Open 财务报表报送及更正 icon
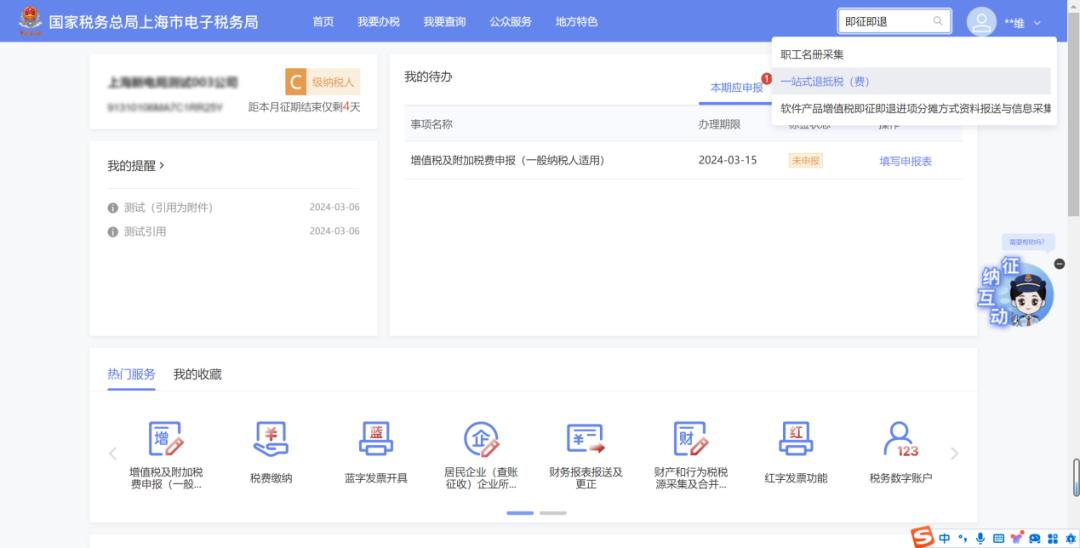Image resolution: width=1080 pixels, height=548 pixels. (586, 439)
